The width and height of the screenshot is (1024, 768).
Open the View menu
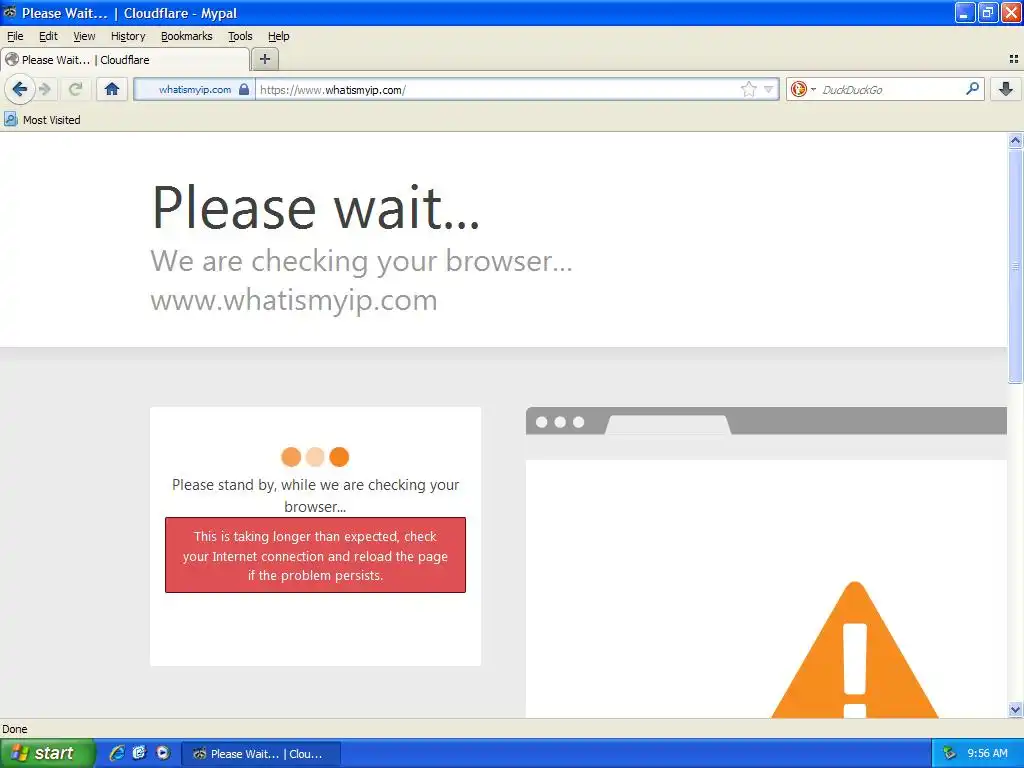[84, 37]
